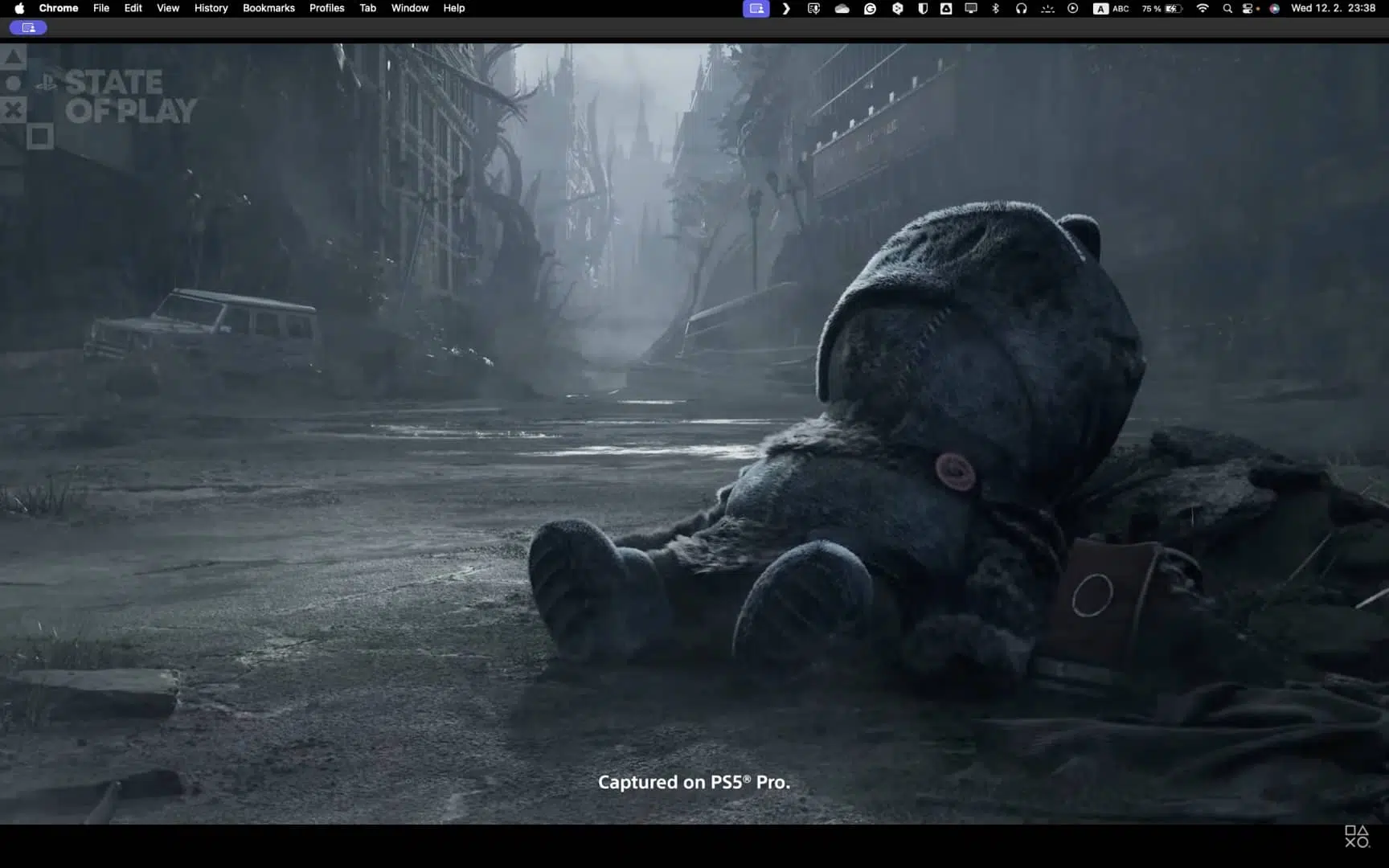
Task: Open the ABC input source menu
Action: [1111, 8]
